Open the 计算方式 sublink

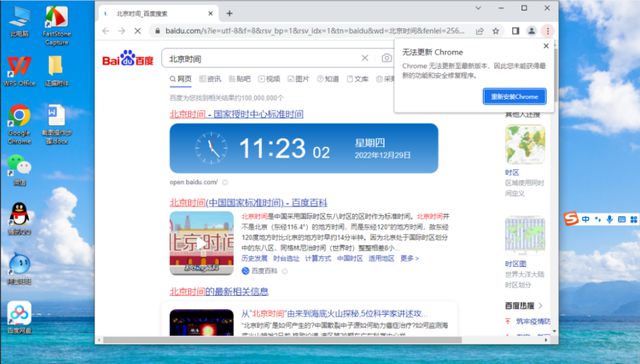318,258
